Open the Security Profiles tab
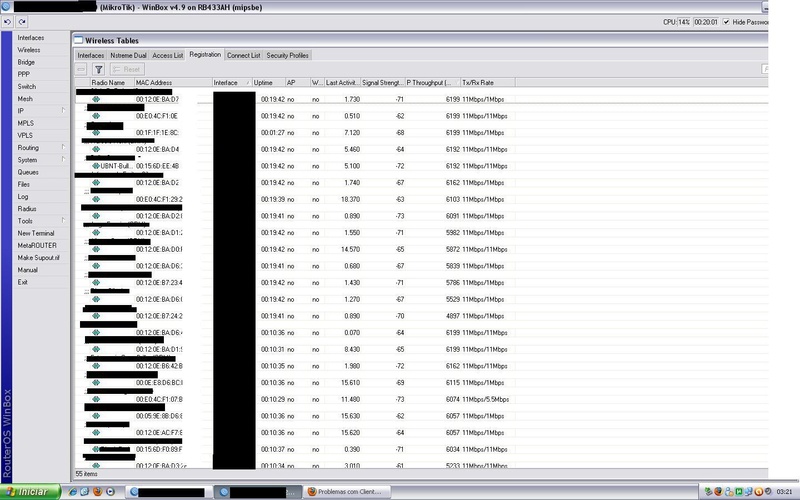 point(287,55)
